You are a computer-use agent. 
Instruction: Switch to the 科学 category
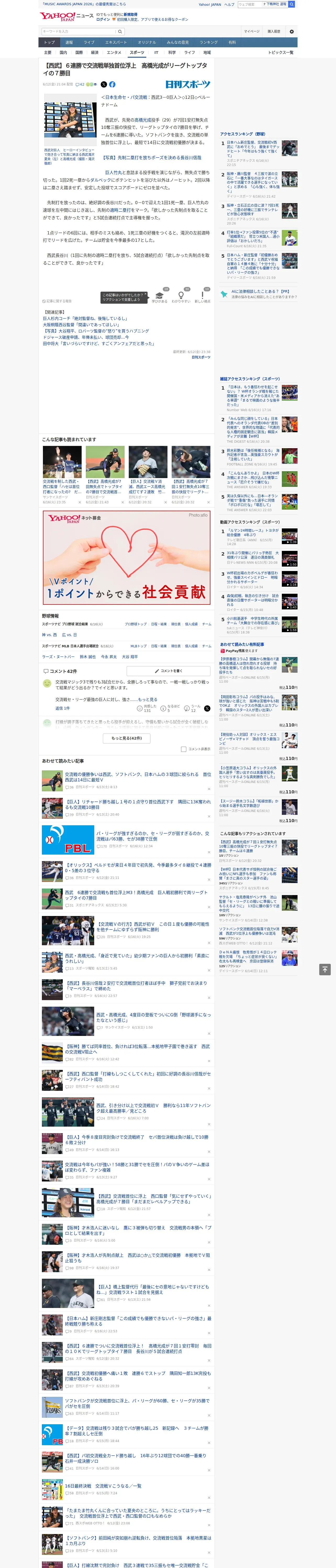pos(172,52)
